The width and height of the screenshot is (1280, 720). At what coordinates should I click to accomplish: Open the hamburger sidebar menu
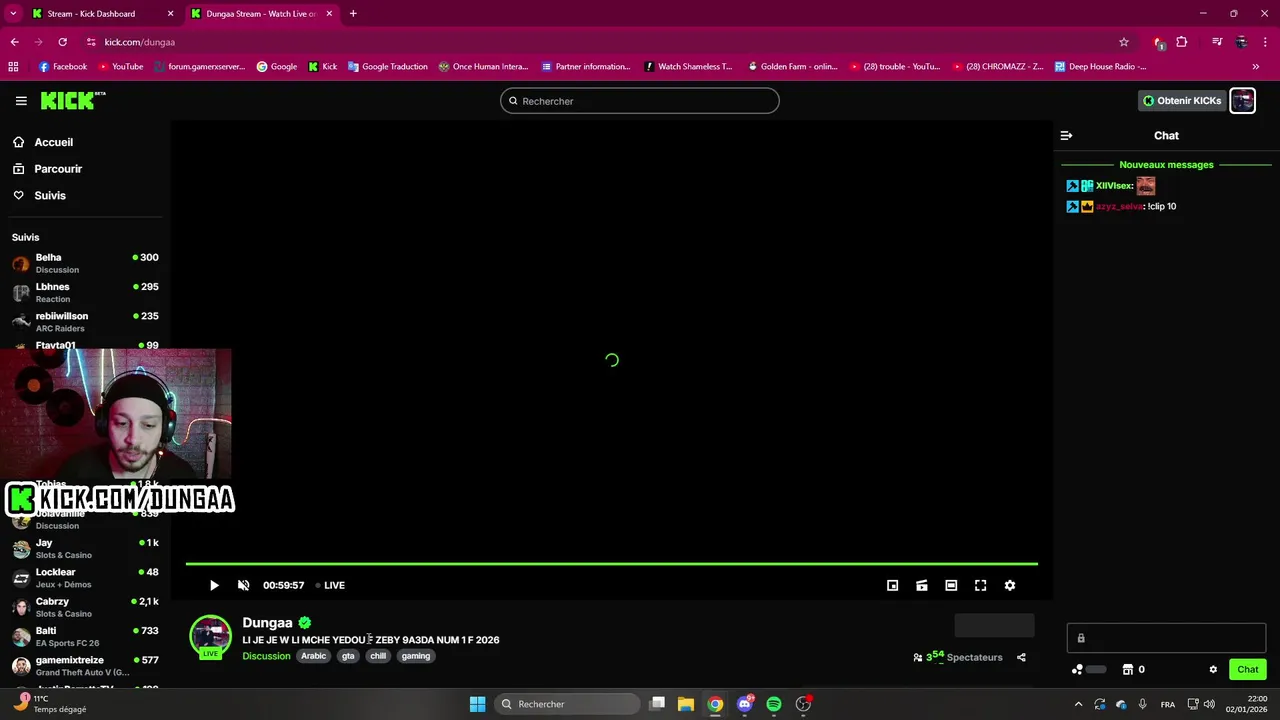click(x=21, y=101)
